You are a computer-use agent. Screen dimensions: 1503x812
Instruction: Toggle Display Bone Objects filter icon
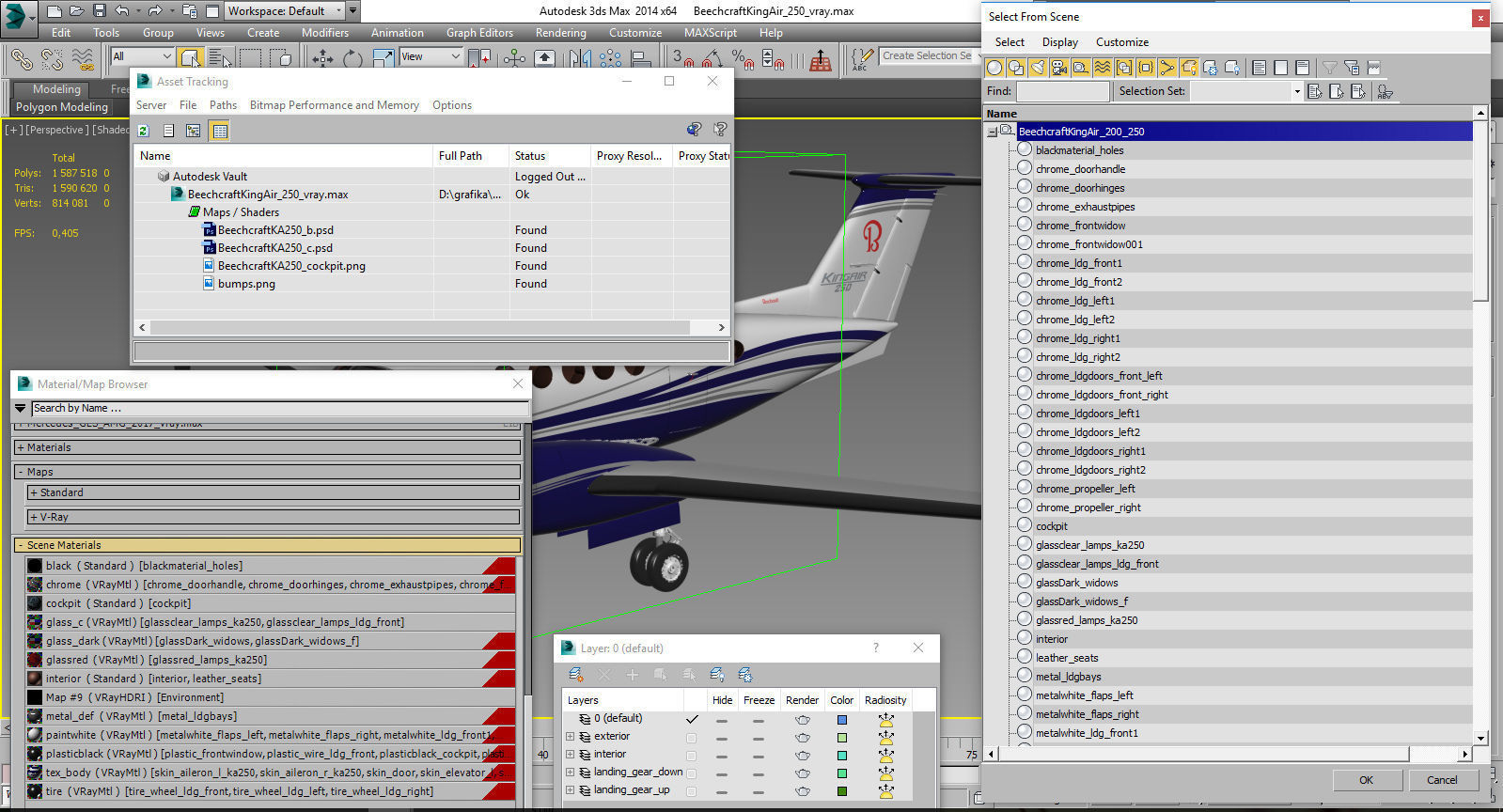click(x=1167, y=68)
